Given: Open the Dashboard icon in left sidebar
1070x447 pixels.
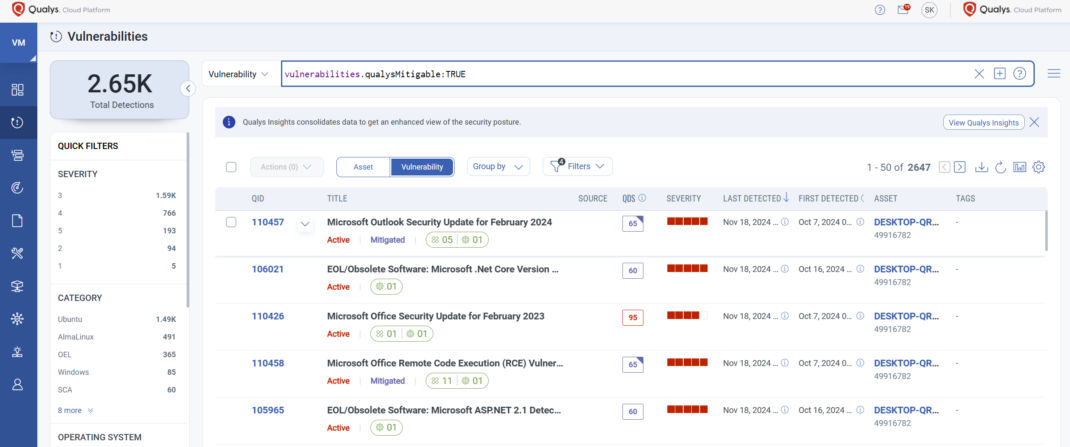Looking at the screenshot, I should tap(18, 90).
